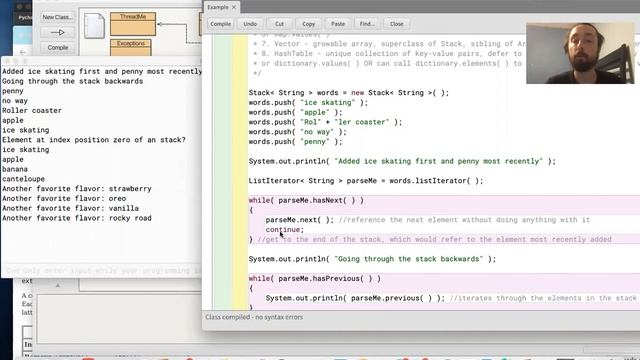Click the while( parseMe.hasNext( ) ) line
The width and height of the screenshot is (640, 360).
[x=306, y=200]
